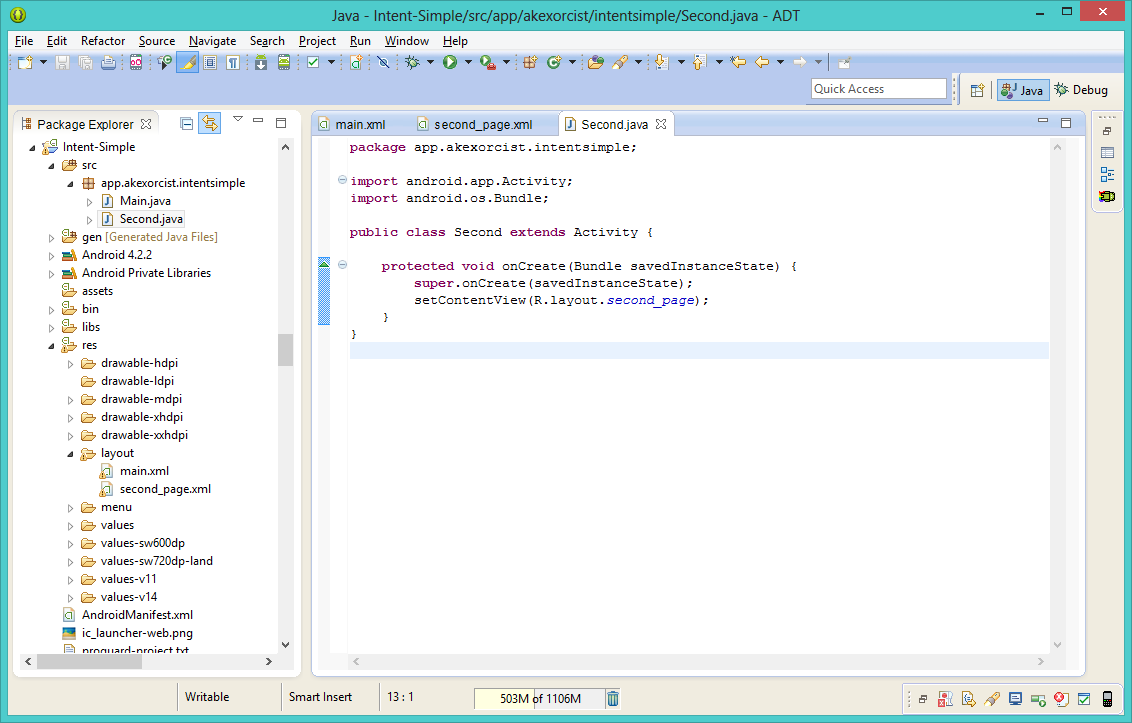The image size is (1132, 723).
Task: Click the restore icon in right side trim
Action: tap(1107, 131)
